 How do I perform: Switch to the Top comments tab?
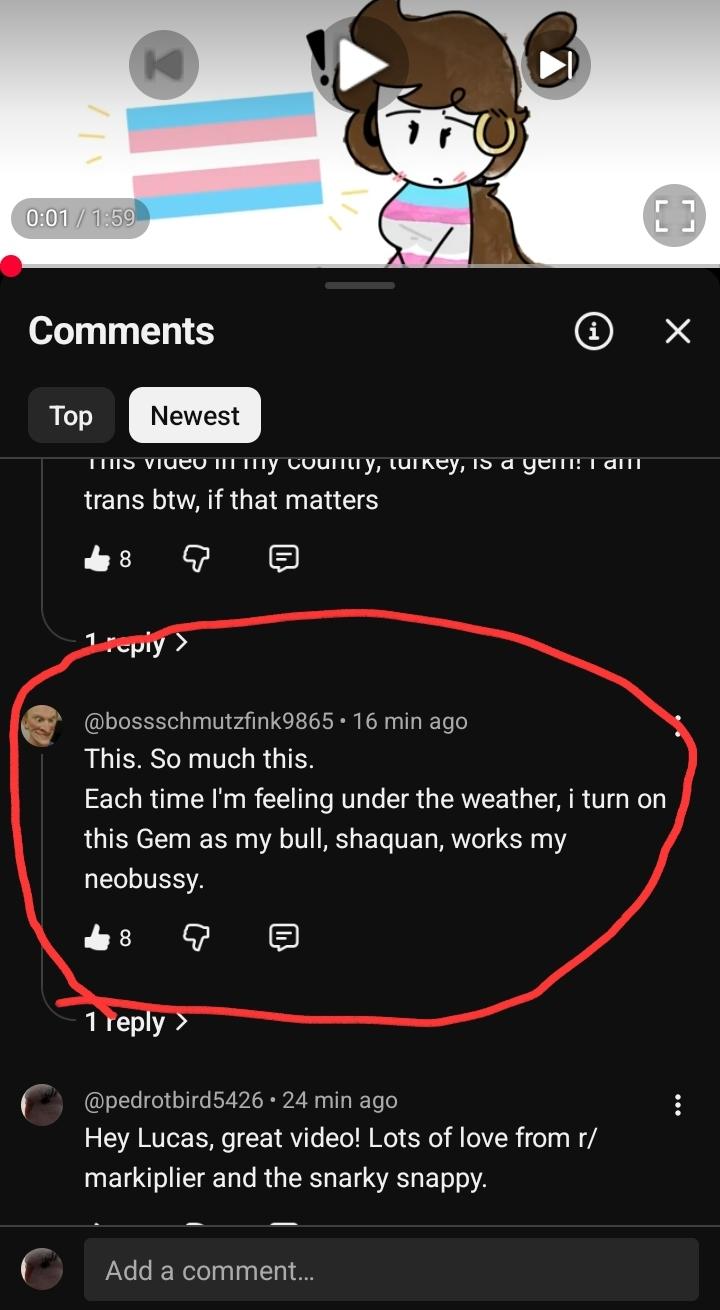[71, 415]
